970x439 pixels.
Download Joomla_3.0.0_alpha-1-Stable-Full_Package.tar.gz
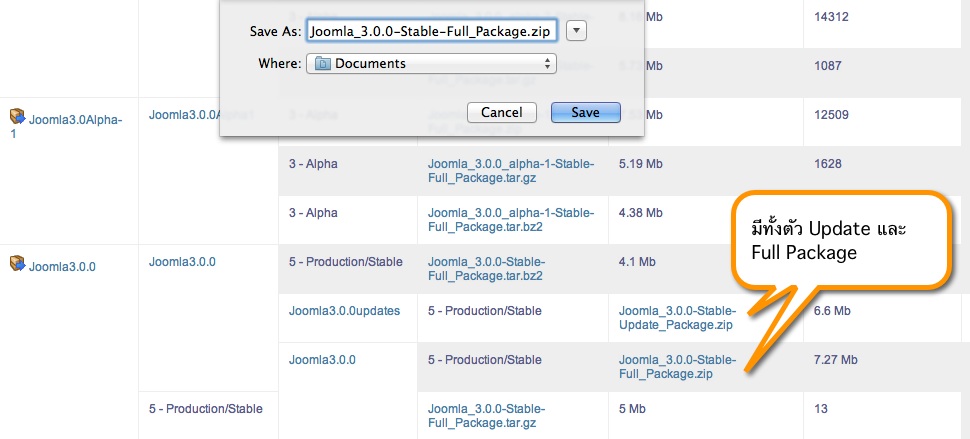click(x=511, y=171)
